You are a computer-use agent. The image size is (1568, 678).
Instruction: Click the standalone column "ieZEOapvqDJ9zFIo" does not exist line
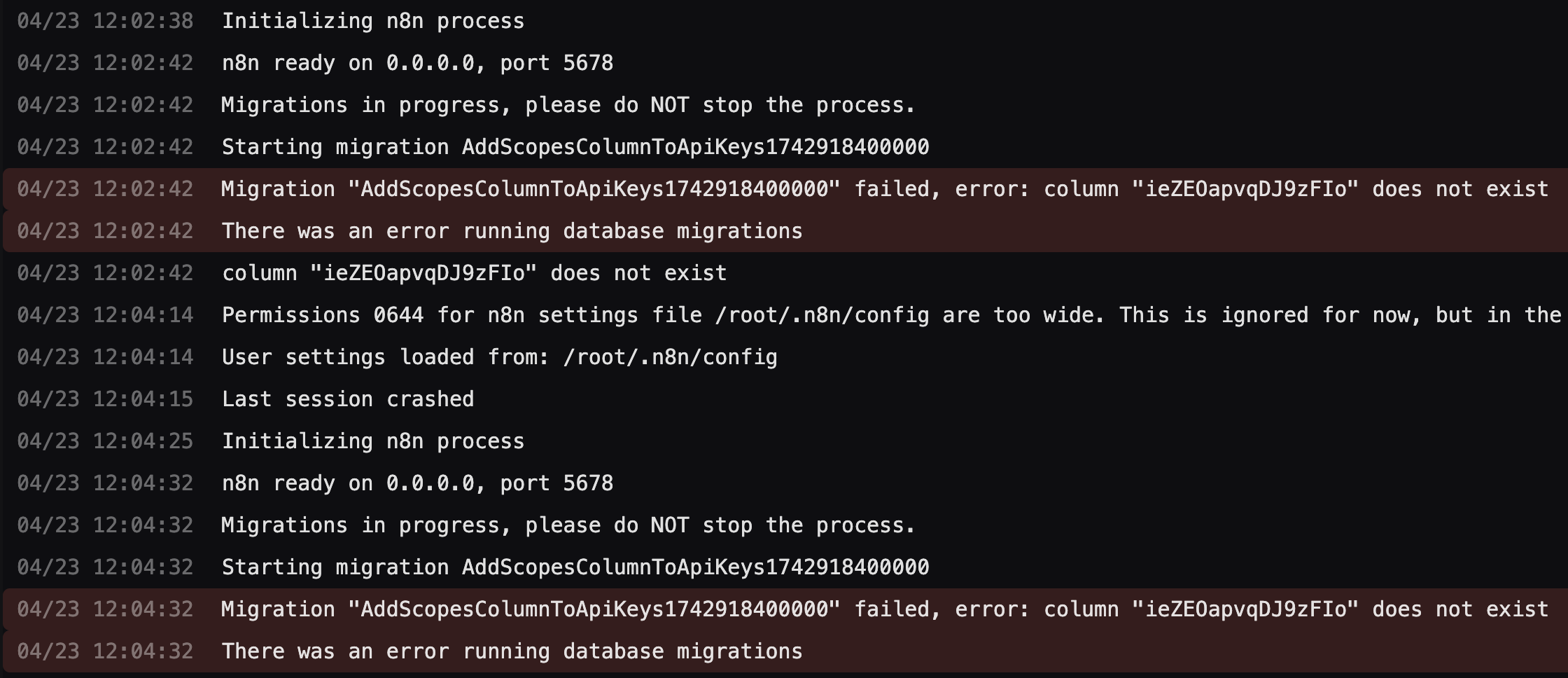point(784,273)
